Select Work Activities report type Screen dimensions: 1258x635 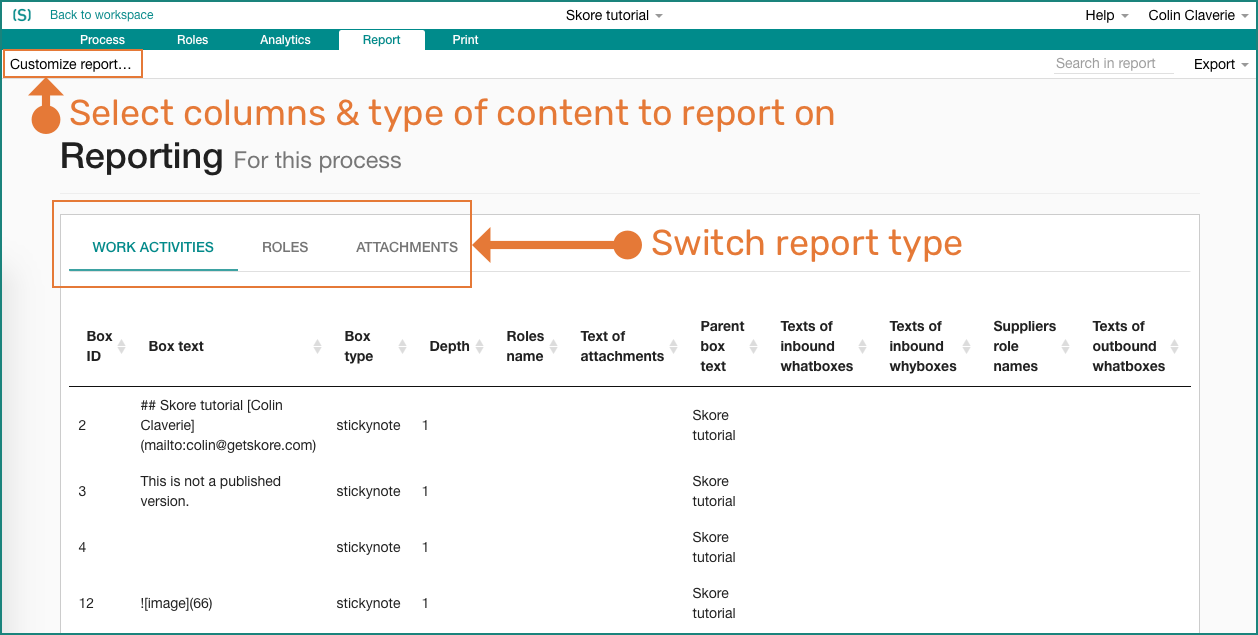click(x=153, y=247)
